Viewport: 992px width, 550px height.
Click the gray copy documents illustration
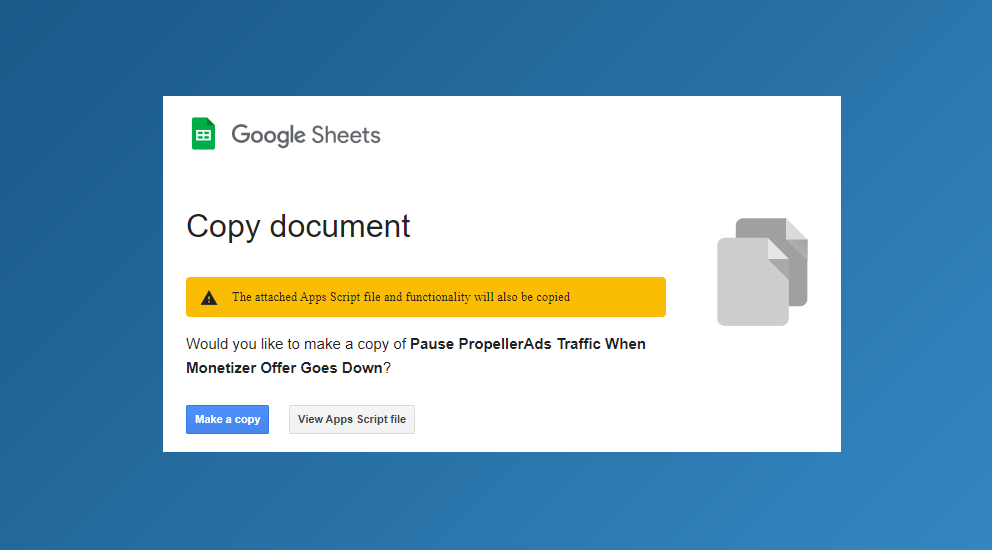click(x=762, y=272)
